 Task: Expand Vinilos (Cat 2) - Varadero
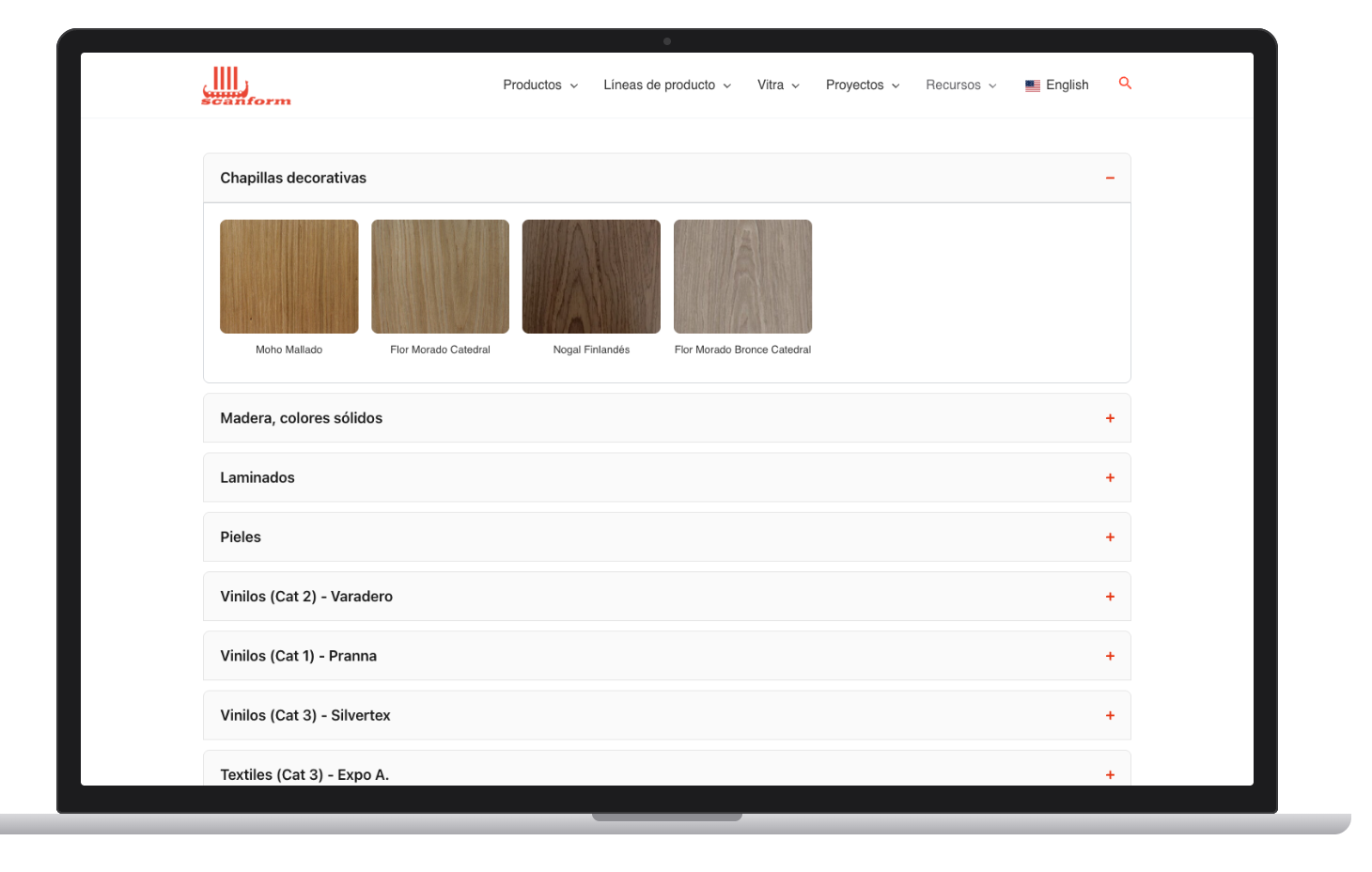coord(667,597)
